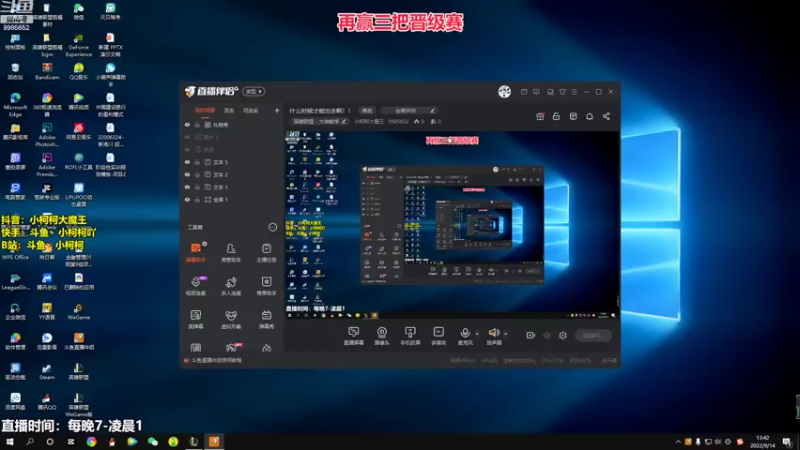Click the record video icon in bottom bar
The height and width of the screenshot is (450, 800).
coord(531,335)
